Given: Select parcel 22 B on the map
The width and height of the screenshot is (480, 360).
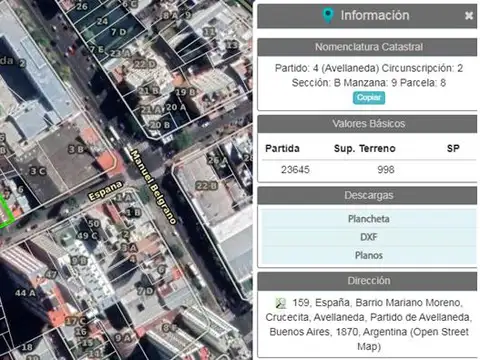Looking at the screenshot, I should pyautogui.click(x=206, y=186).
